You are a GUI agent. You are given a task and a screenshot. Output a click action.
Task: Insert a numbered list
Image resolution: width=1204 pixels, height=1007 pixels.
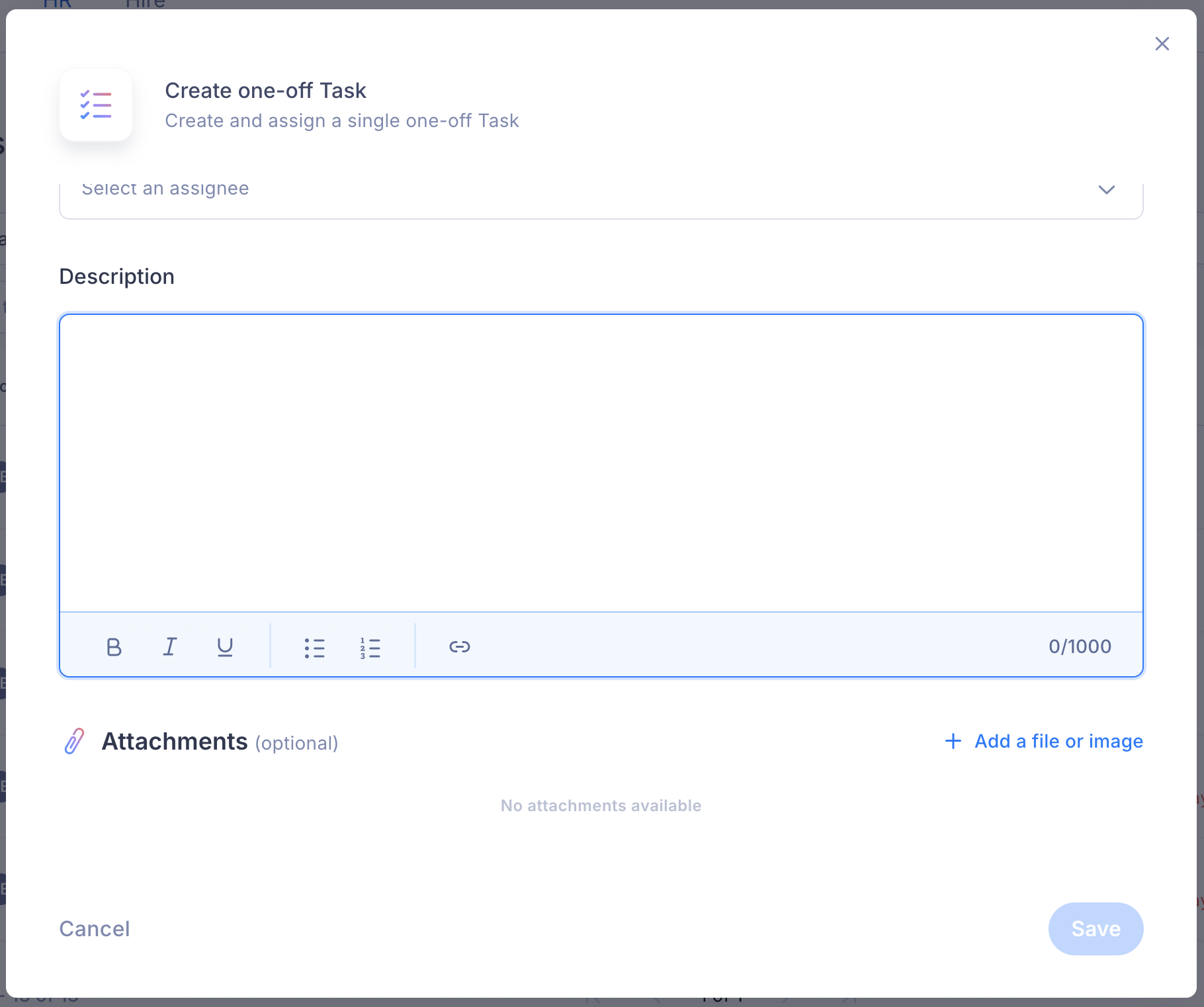coord(370,648)
